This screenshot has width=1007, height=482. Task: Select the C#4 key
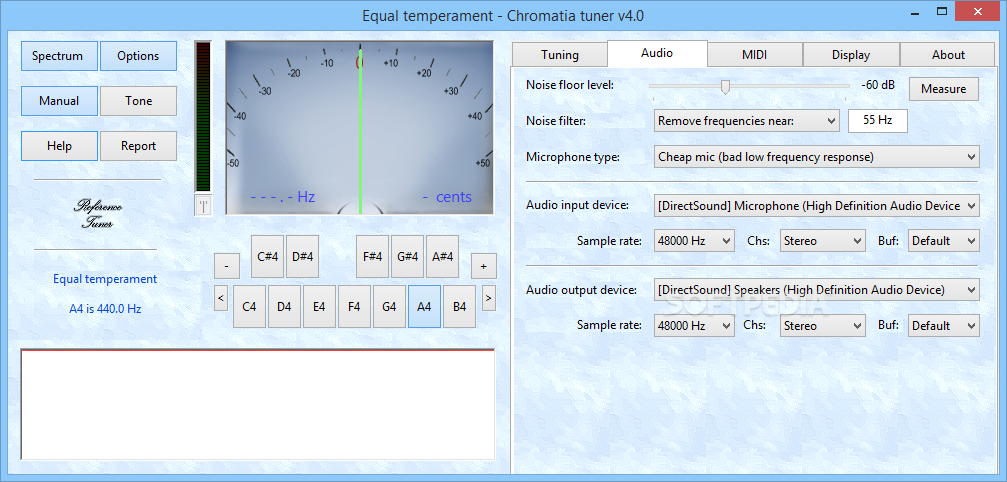click(x=267, y=256)
